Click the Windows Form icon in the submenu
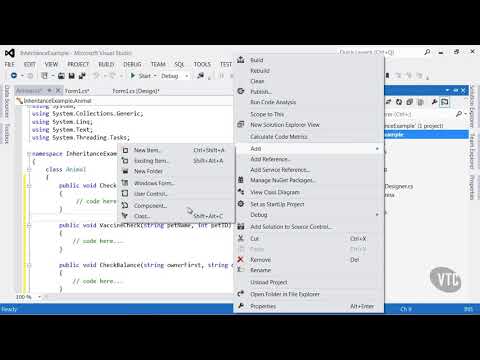The width and height of the screenshot is (480, 360). click(x=125, y=183)
